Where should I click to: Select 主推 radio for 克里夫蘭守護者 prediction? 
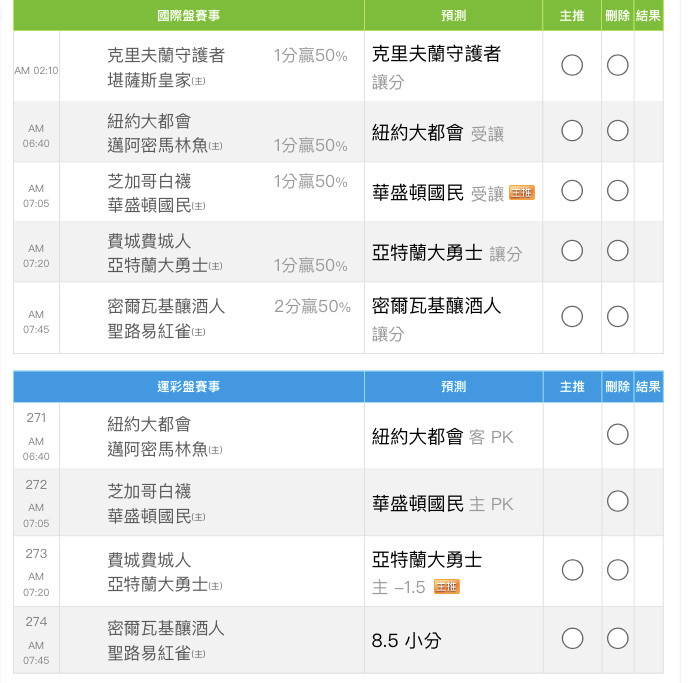(572, 65)
